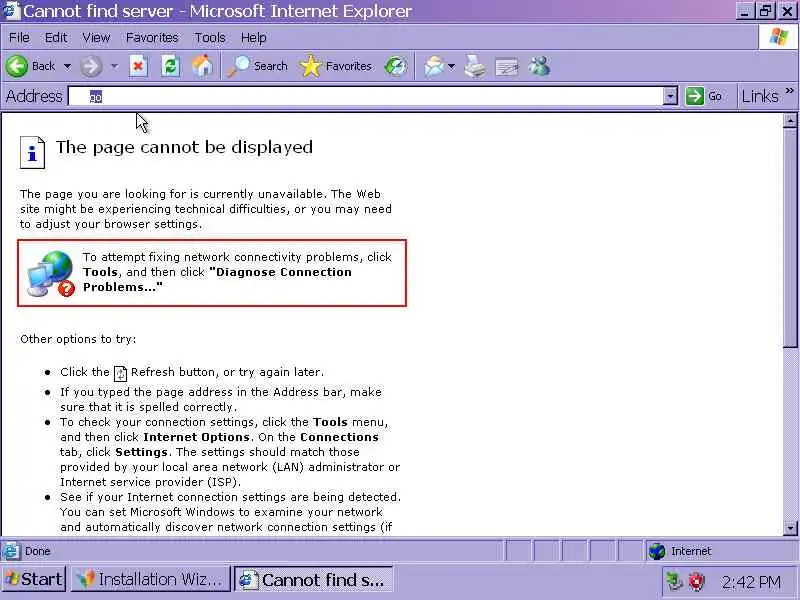Click the Other options to try text
This screenshot has width=800, height=600.
pyautogui.click(x=78, y=339)
